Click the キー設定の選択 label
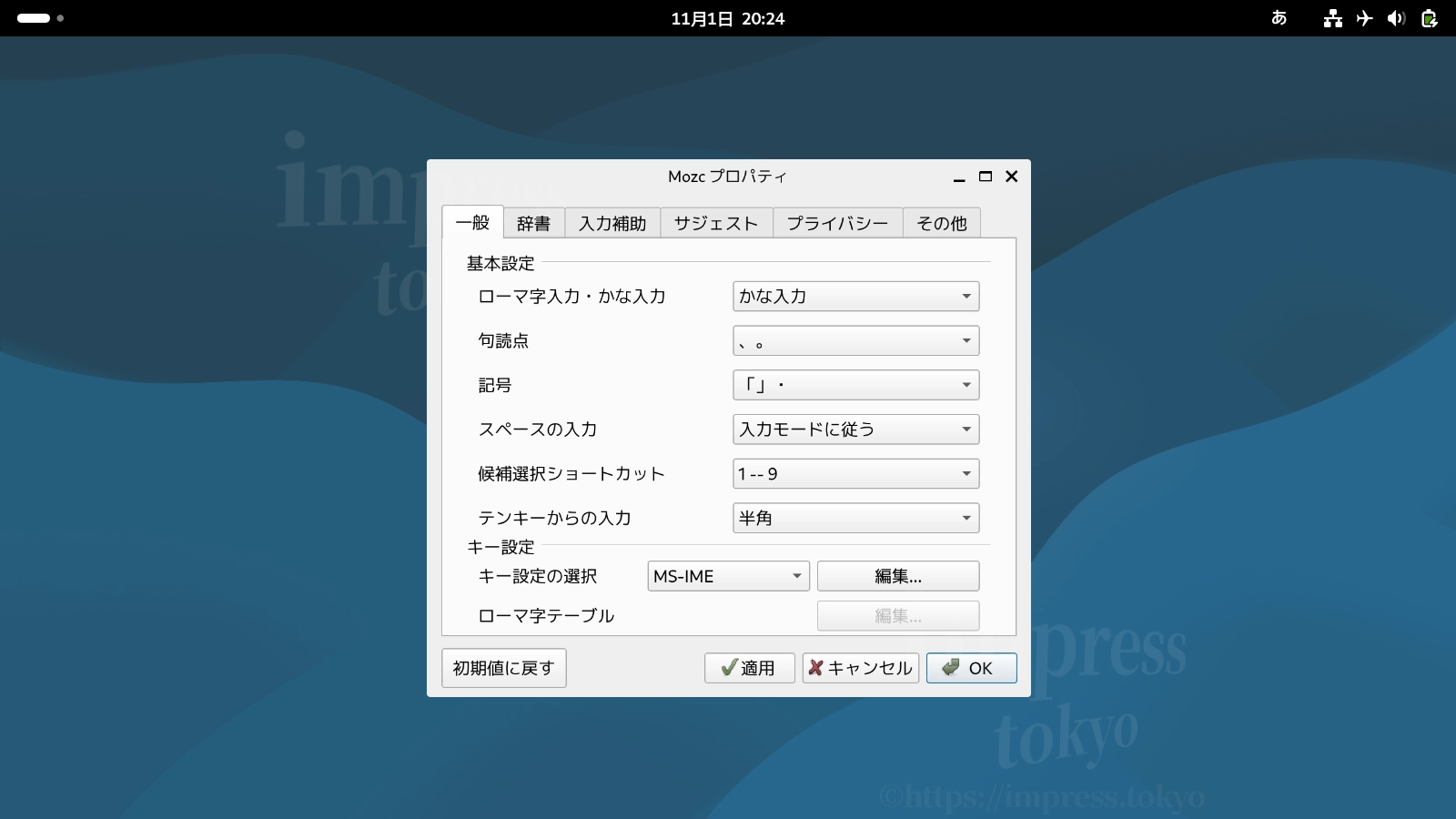 [x=538, y=576]
